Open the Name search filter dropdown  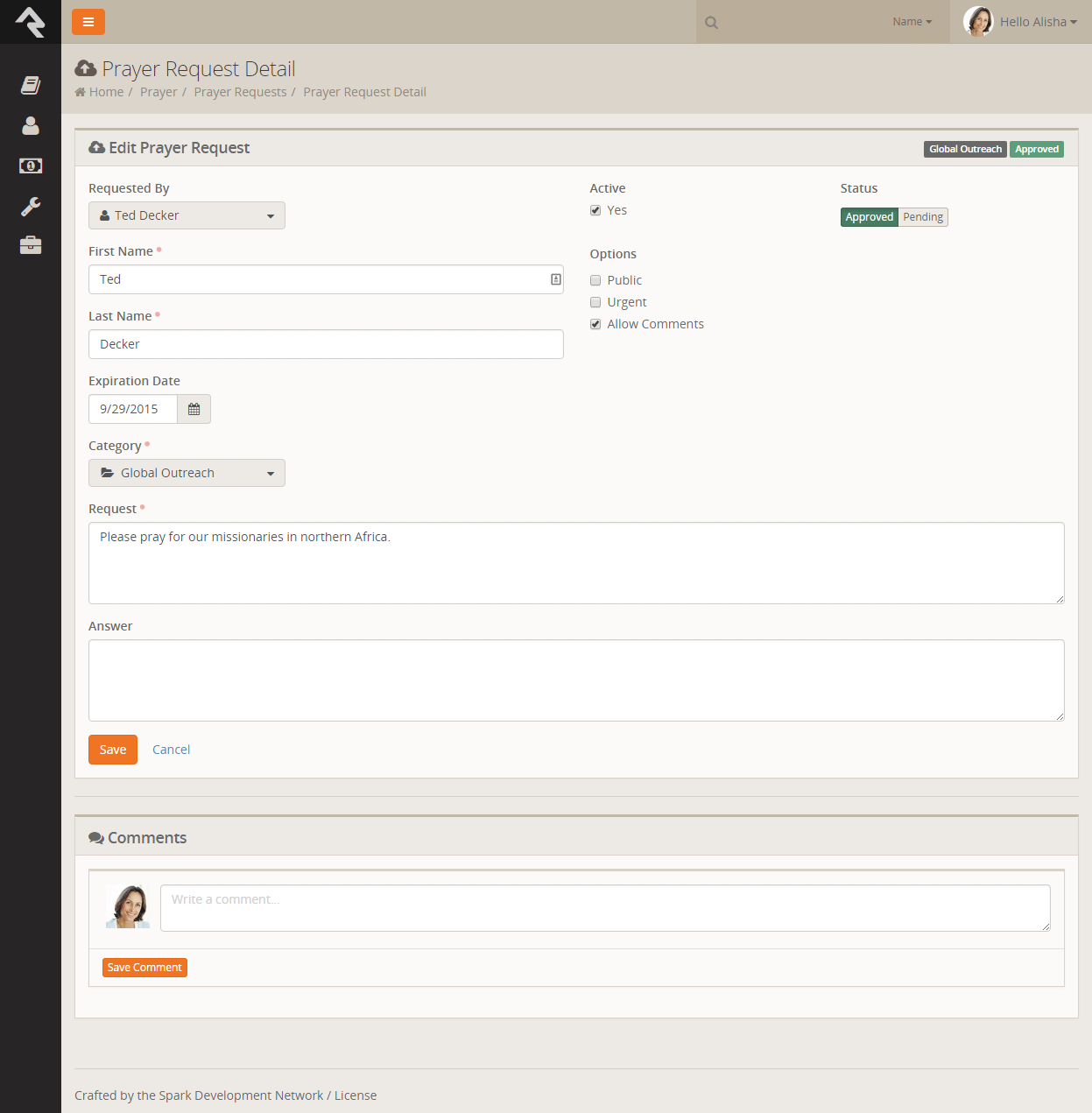tap(912, 22)
